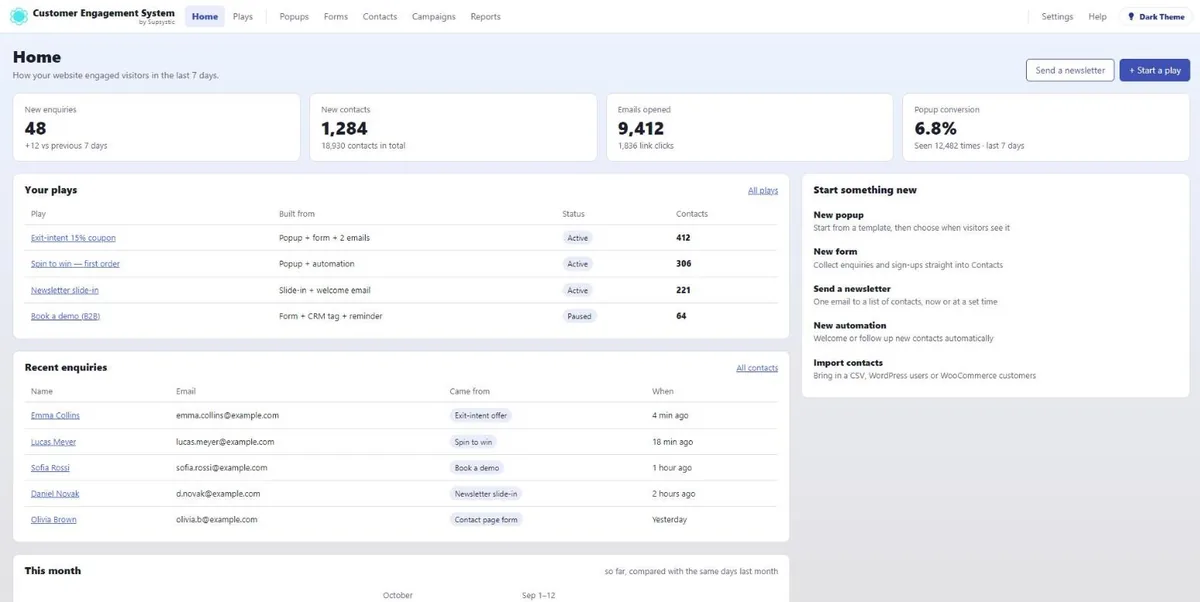Open the All contacts link
Screen dimensions: 1200x602
pyautogui.click(x=757, y=368)
